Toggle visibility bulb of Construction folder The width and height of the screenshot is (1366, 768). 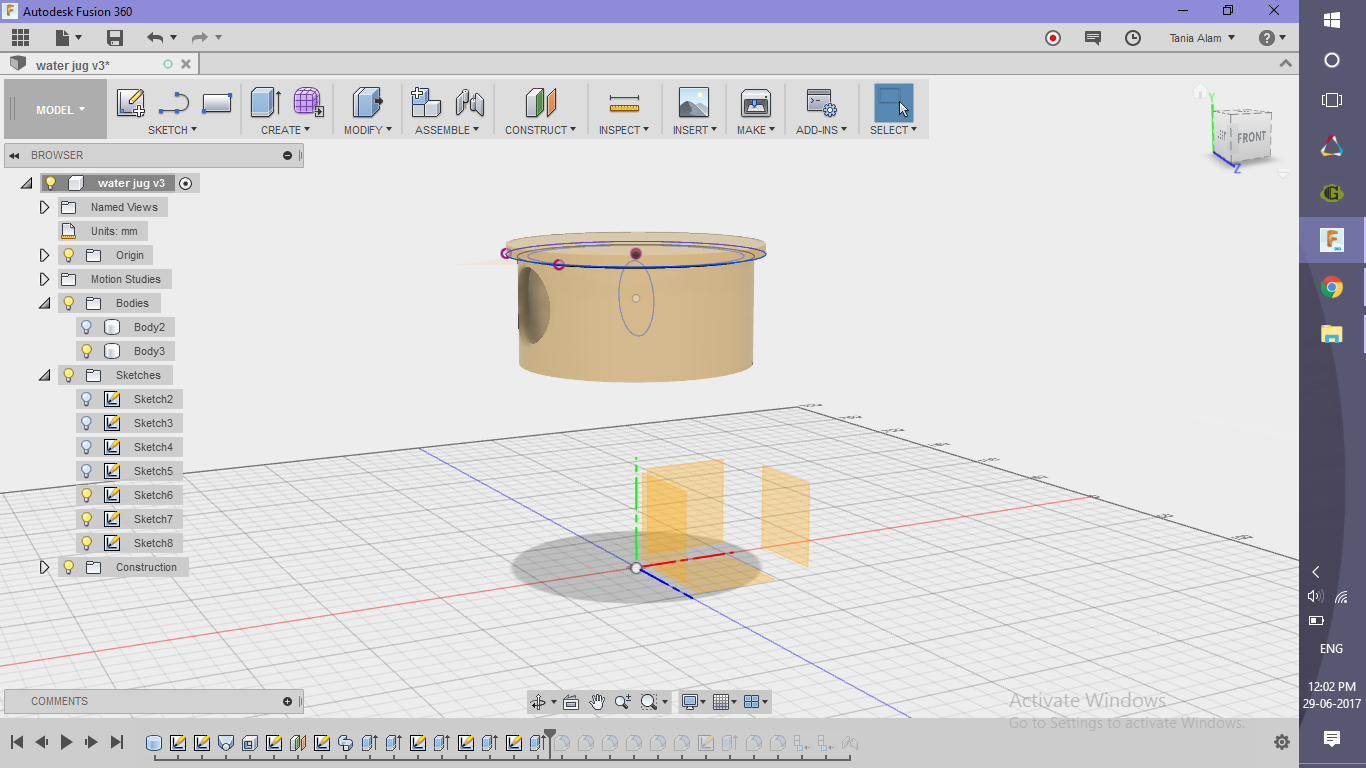coord(68,567)
